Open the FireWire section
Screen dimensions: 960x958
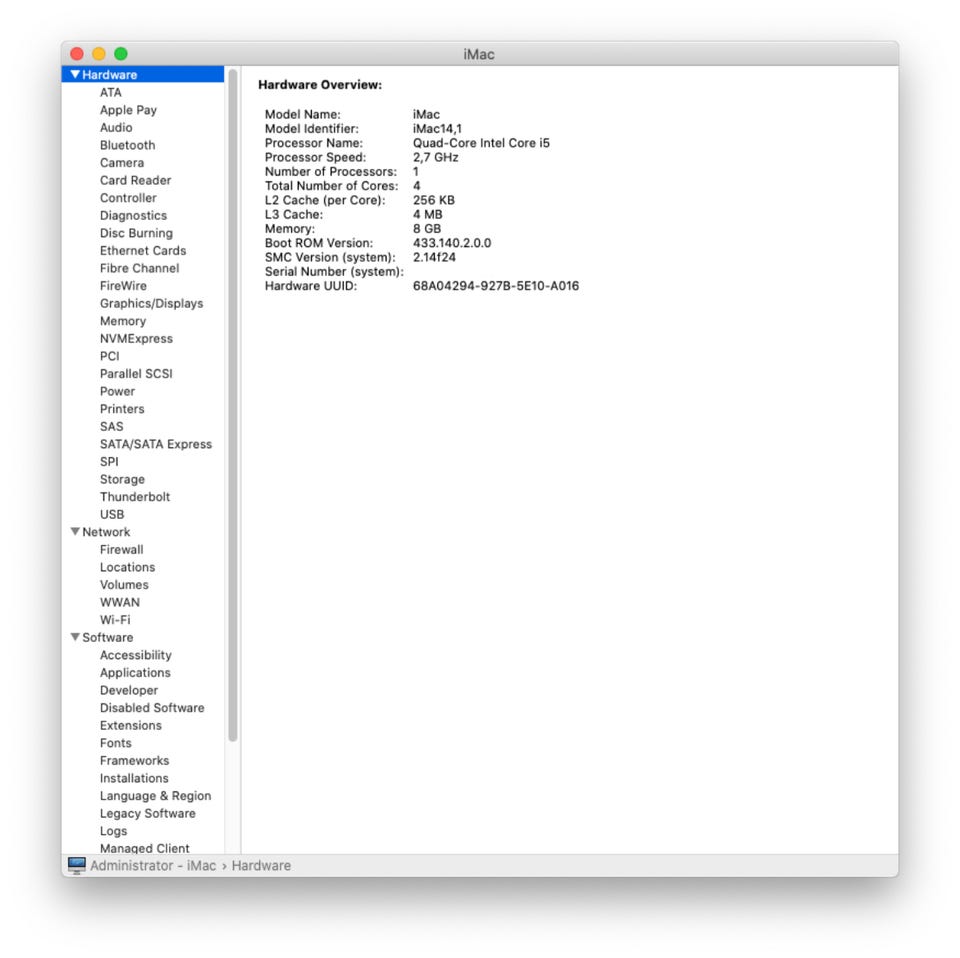123,286
